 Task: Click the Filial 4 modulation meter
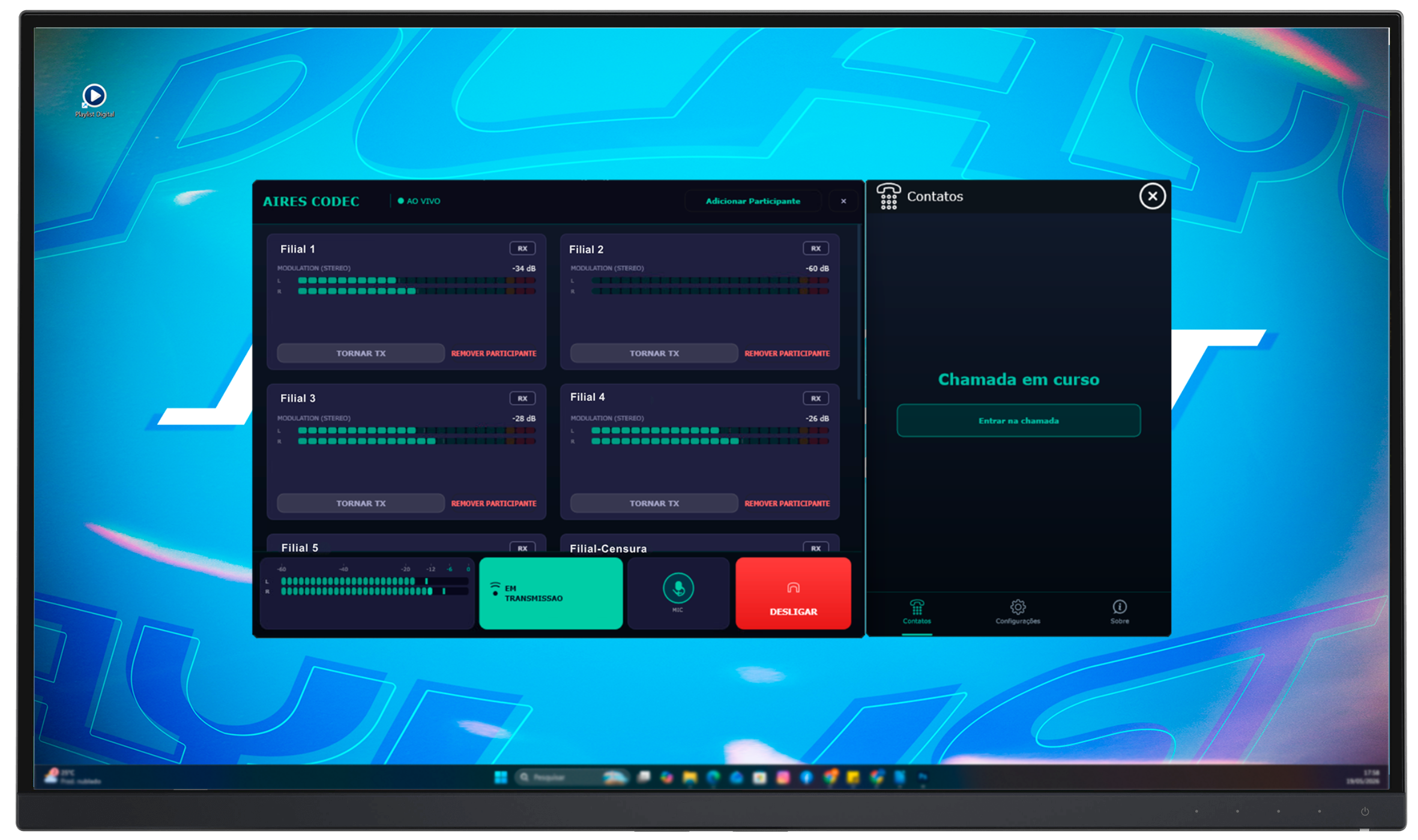(700, 436)
